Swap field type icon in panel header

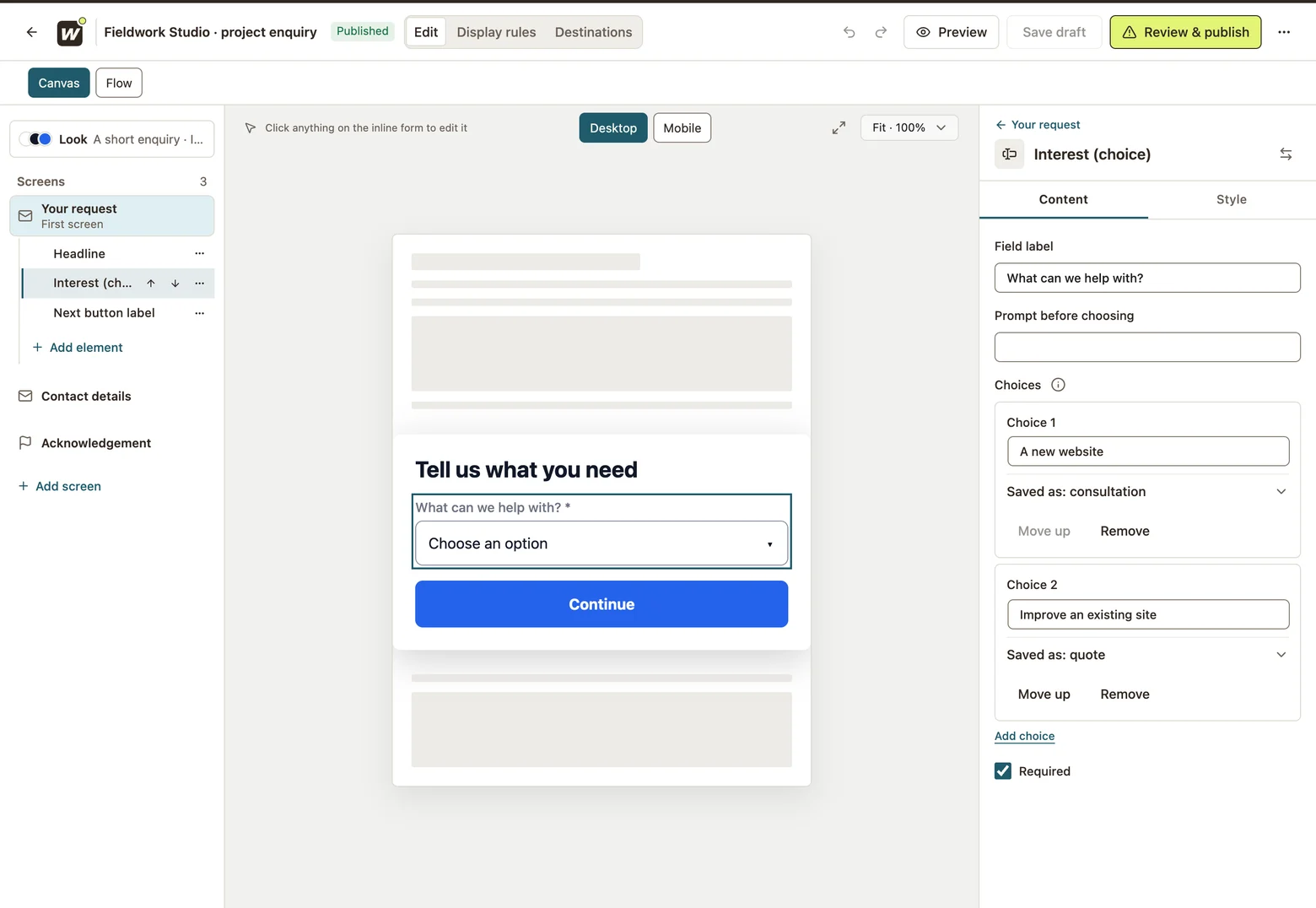click(x=1286, y=154)
